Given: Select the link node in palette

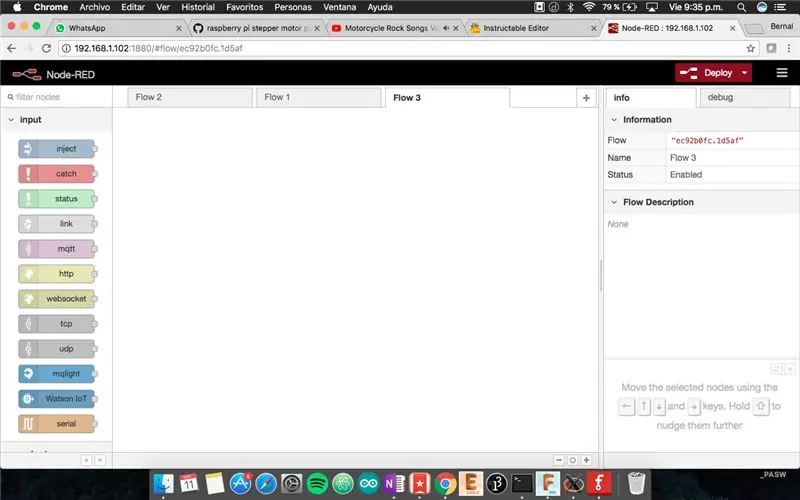Looking at the screenshot, I should (57, 223).
